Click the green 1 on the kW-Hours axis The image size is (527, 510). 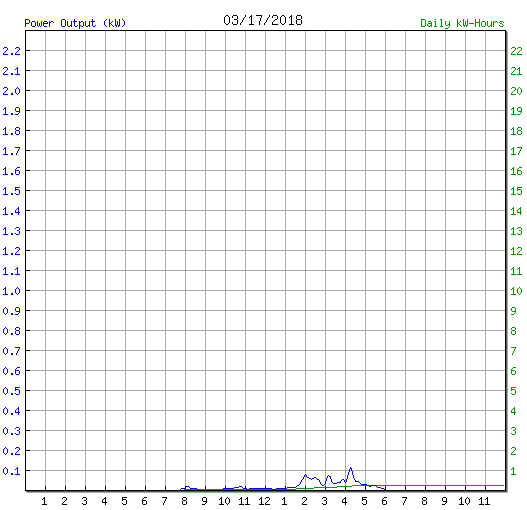(x=513, y=471)
